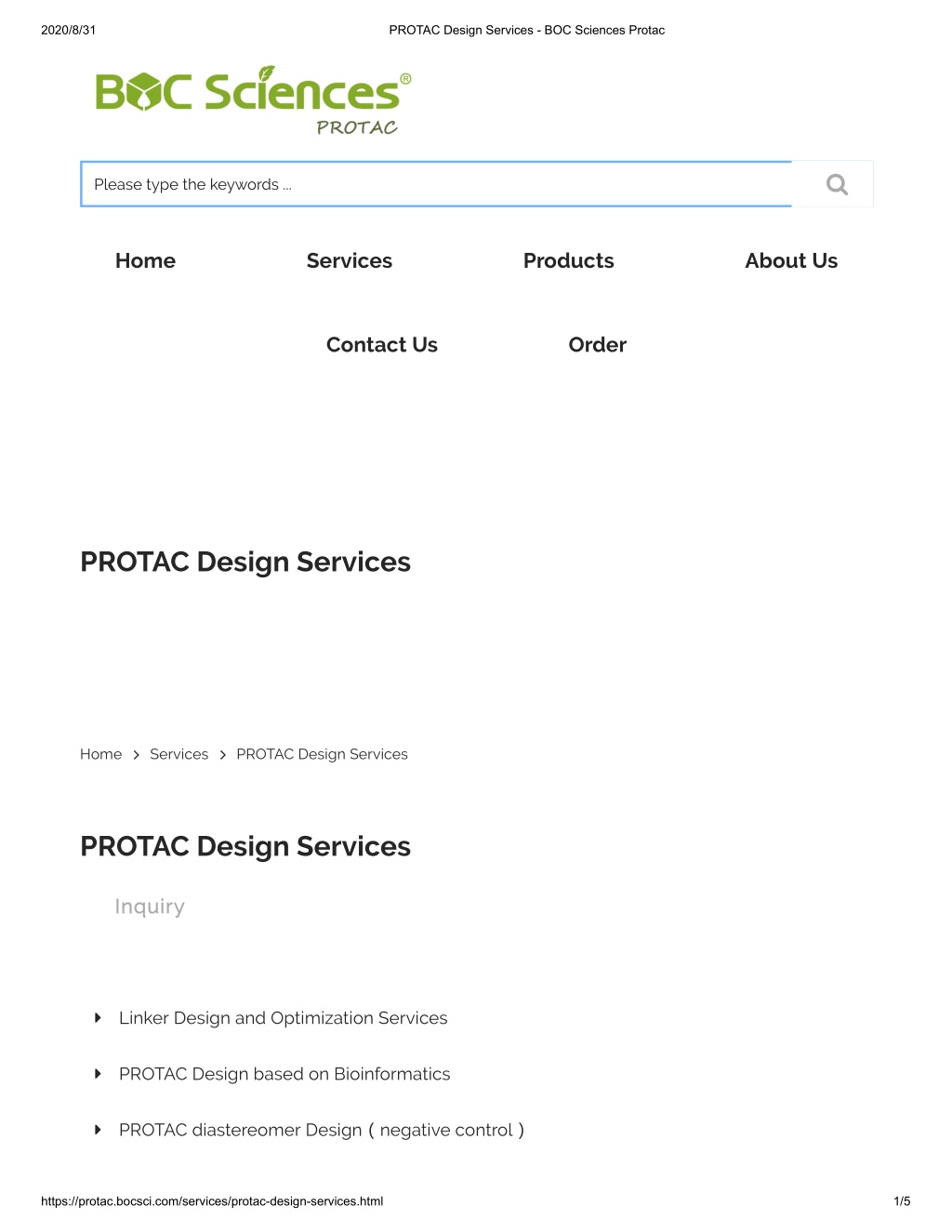Expand arrow beside Linker Design and Optimization

[x=98, y=1018]
